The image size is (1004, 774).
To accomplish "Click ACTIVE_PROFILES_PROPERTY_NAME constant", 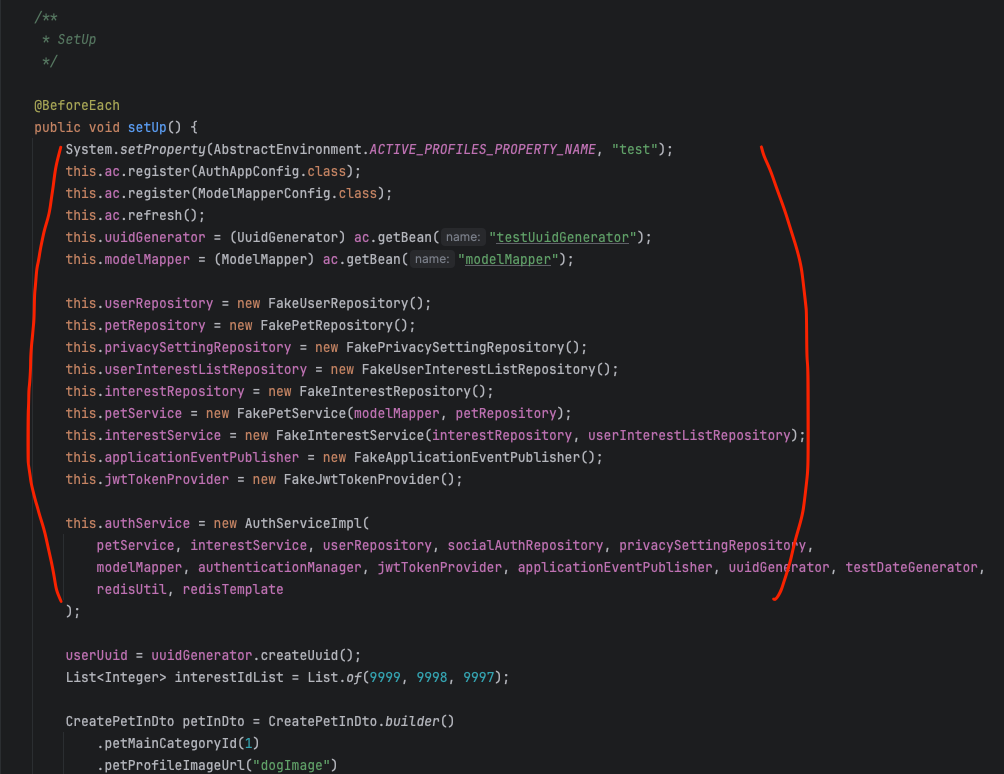I will [483, 149].
